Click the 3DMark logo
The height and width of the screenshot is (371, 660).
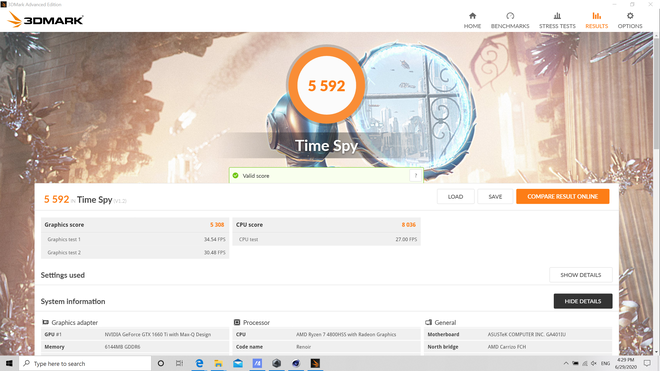(45, 20)
